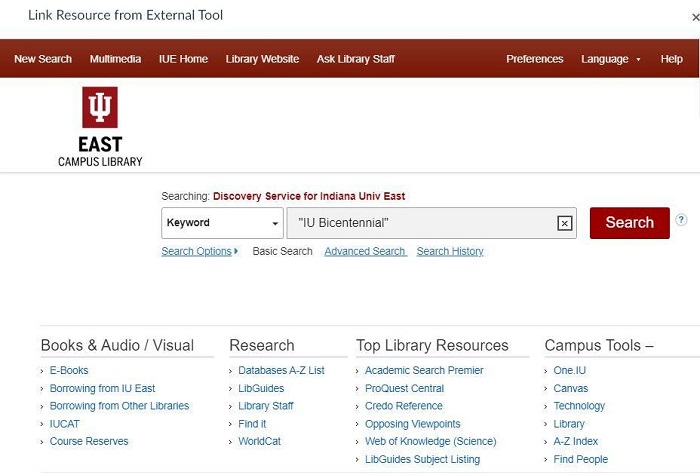
Task: Open the Library Staff link
Action: point(266,406)
